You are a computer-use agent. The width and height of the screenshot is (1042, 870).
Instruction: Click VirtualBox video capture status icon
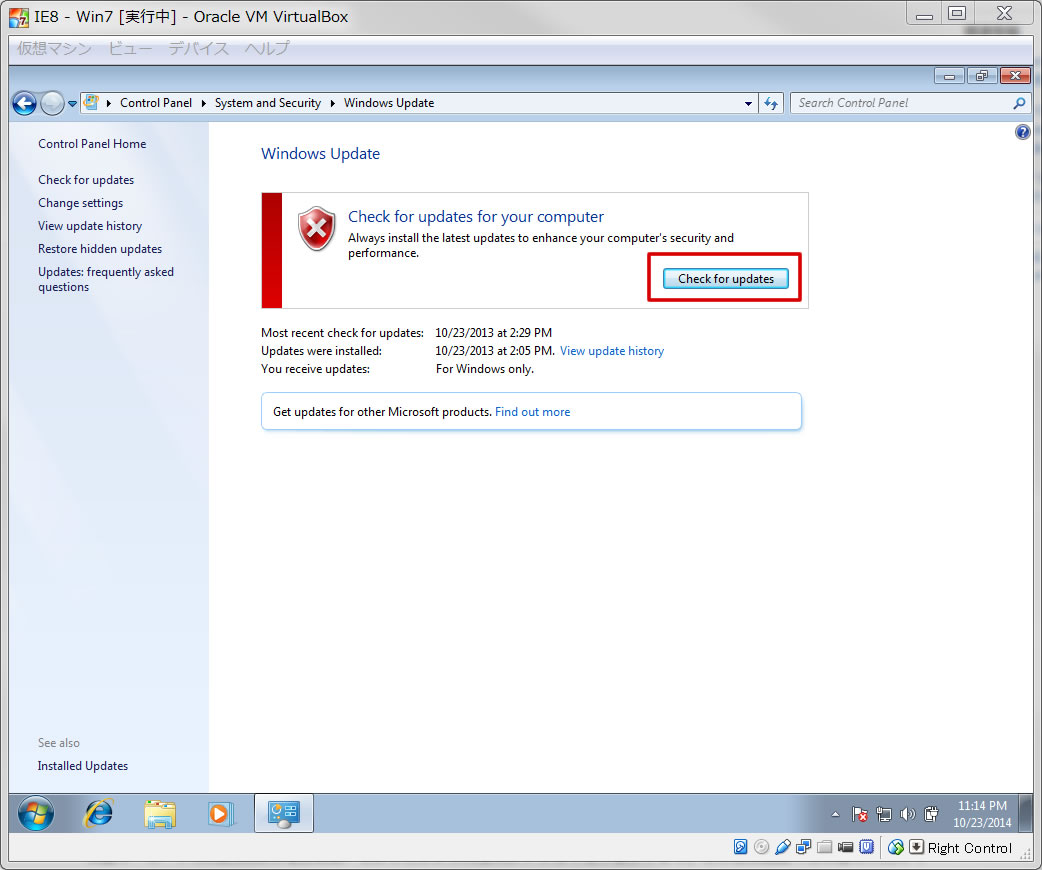(x=845, y=847)
